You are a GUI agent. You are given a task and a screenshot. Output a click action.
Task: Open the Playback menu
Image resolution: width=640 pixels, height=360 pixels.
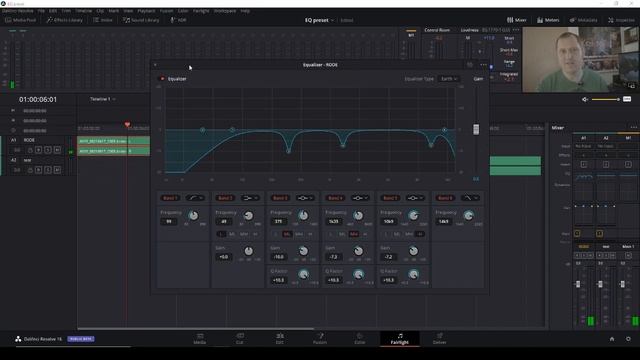pos(146,11)
